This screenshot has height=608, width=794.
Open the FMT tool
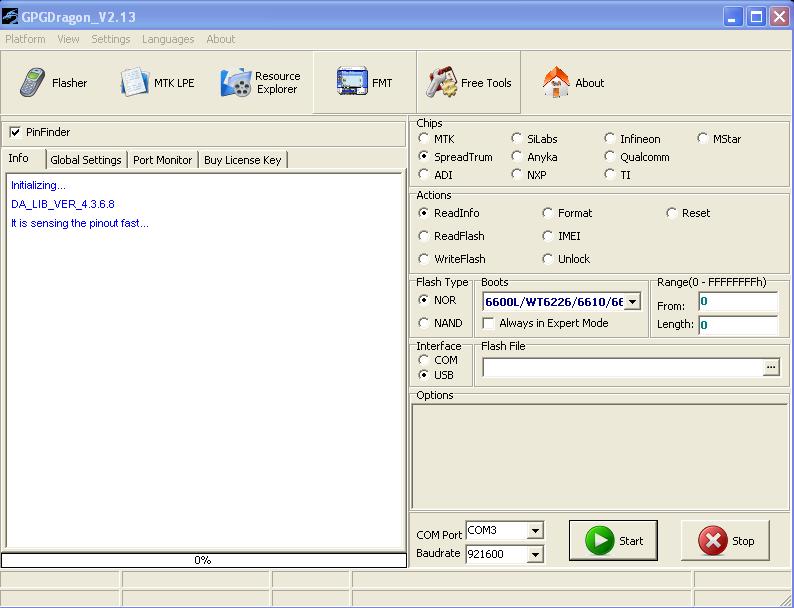(365, 83)
